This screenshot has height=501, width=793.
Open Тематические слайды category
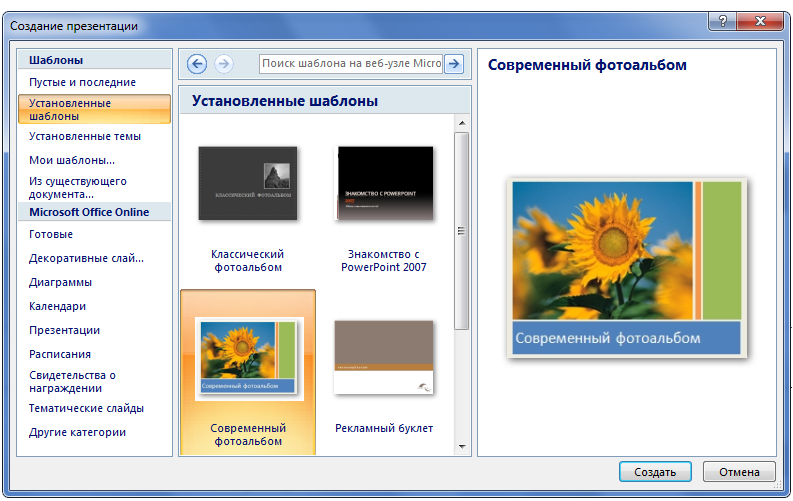tap(86, 408)
